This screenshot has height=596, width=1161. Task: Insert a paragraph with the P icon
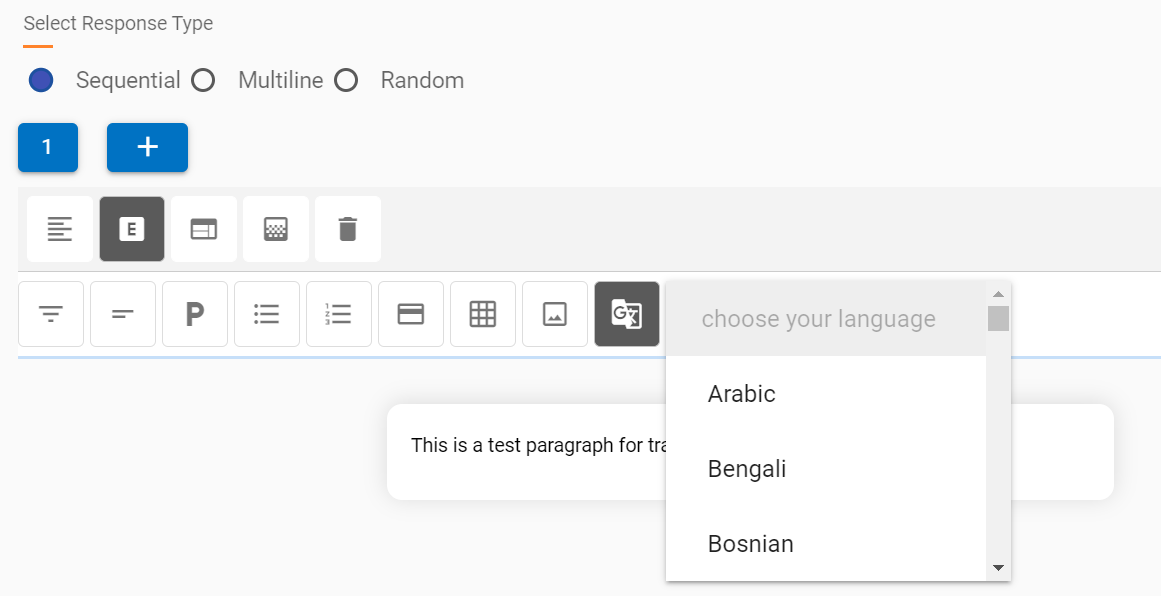pyautogui.click(x=195, y=314)
